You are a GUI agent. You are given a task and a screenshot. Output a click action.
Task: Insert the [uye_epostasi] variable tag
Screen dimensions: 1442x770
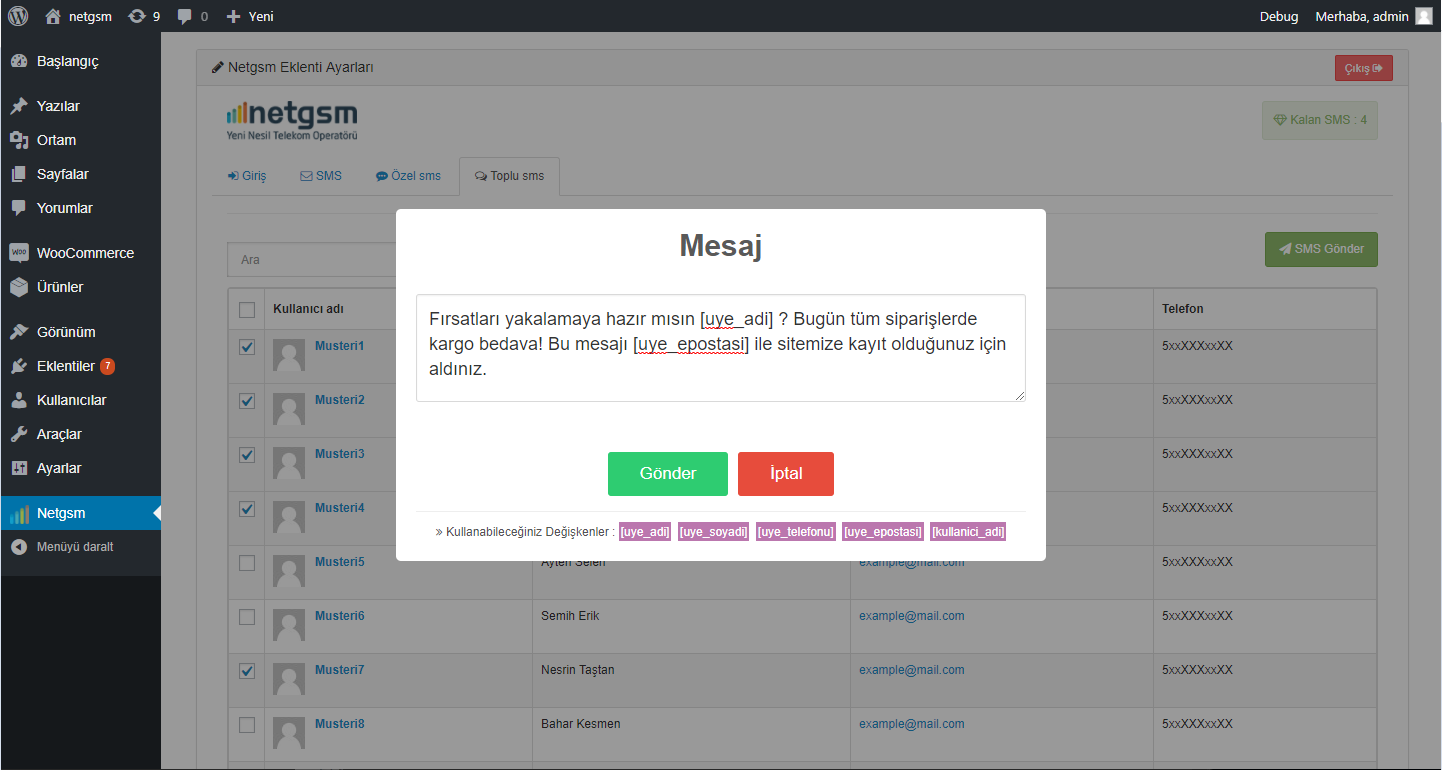pyautogui.click(x=883, y=532)
